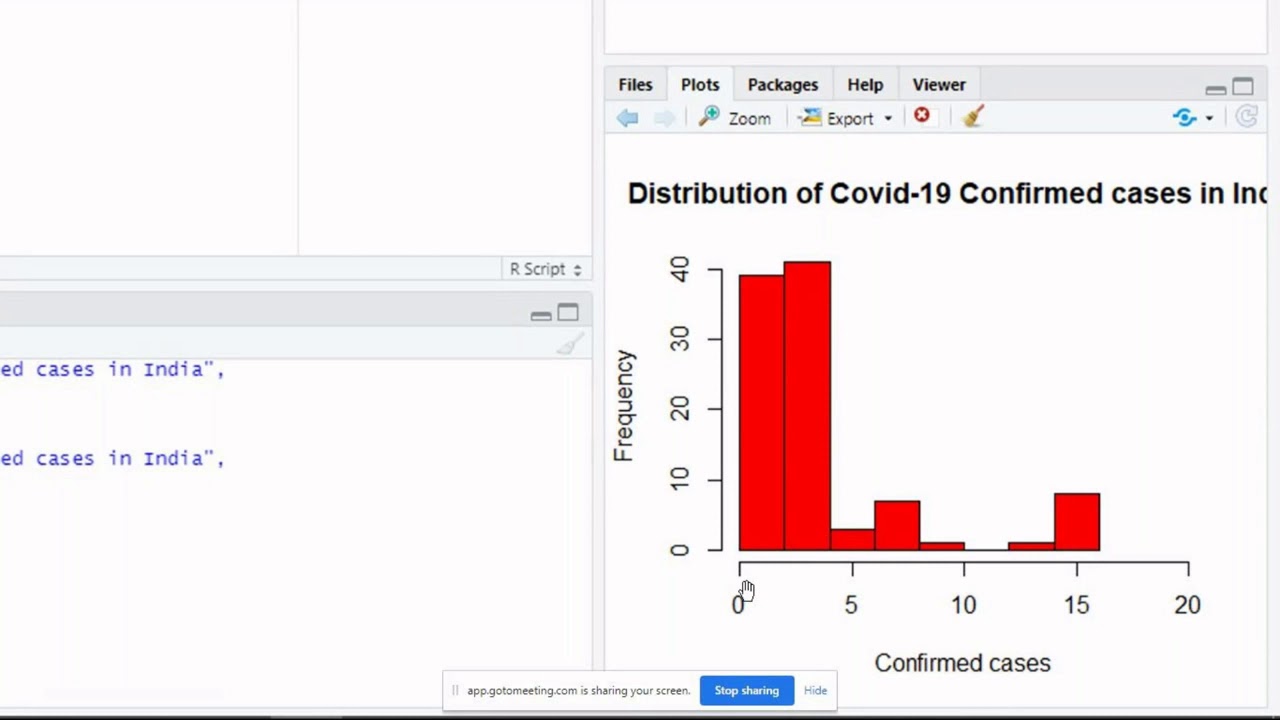Go to previous plot with back arrow
1280x720 pixels.
pos(627,118)
